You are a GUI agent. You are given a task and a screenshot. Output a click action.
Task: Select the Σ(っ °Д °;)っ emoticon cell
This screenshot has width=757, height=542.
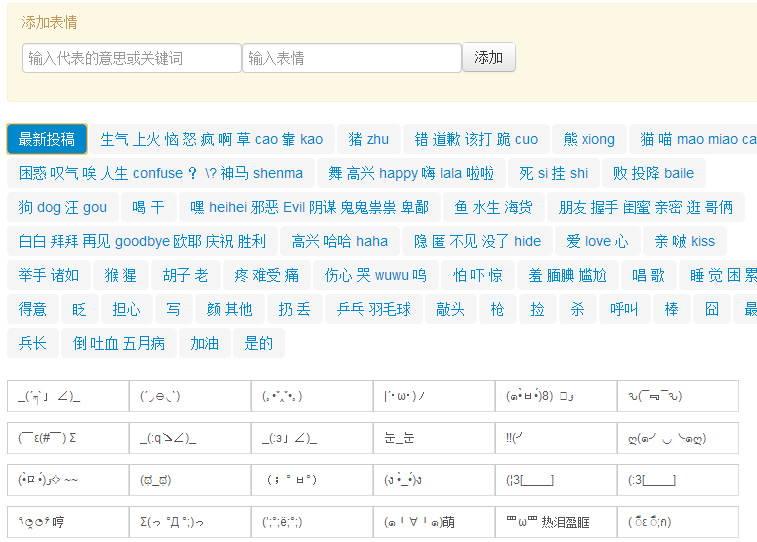click(190, 522)
